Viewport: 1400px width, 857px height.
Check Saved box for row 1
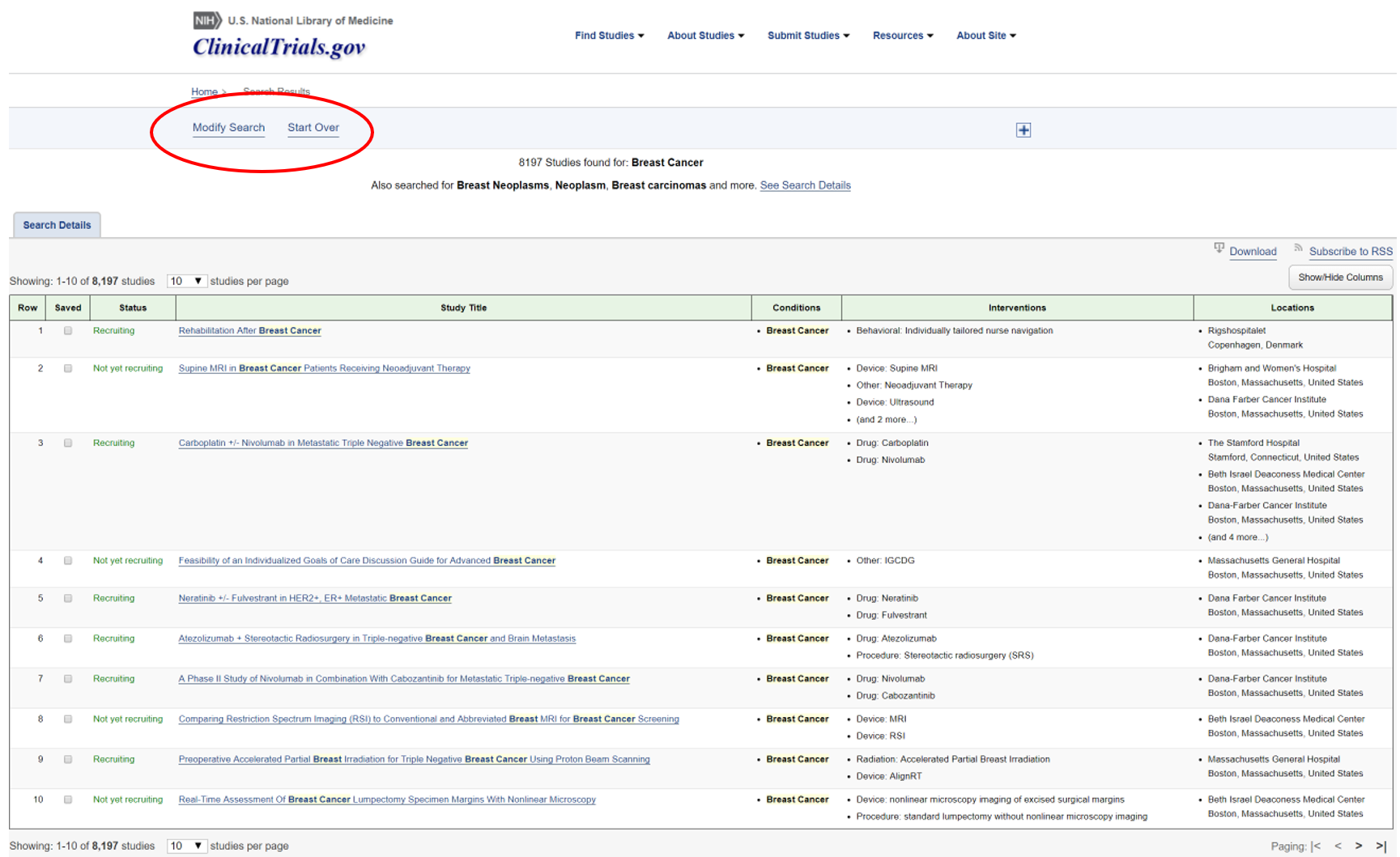click(x=68, y=331)
